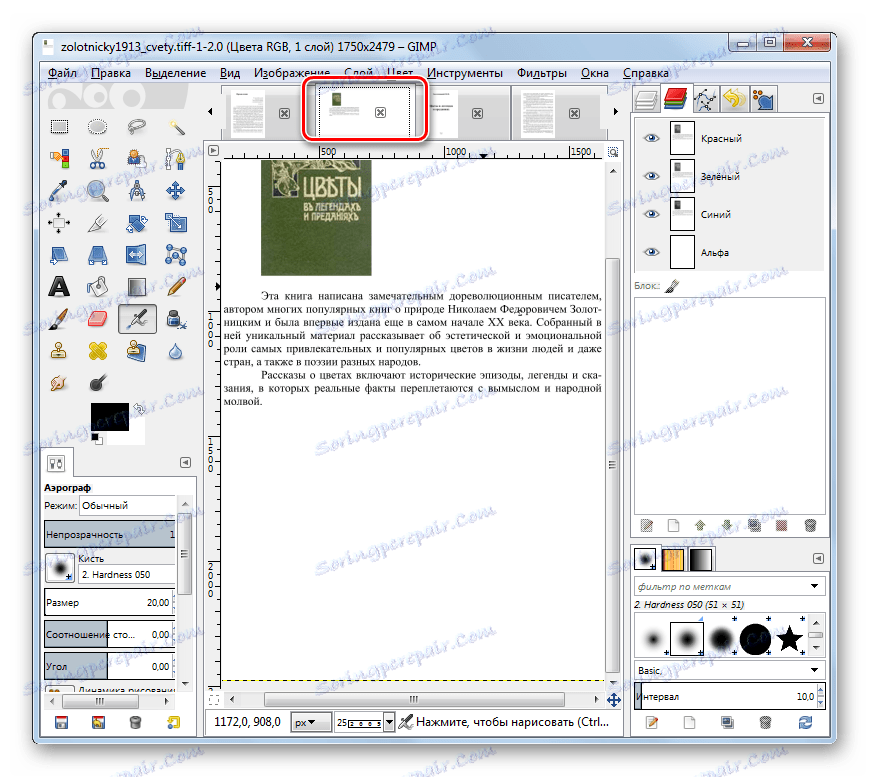The width and height of the screenshot is (870, 777).
Task: Switch to the Undo History tab
Action: (735, 99)
